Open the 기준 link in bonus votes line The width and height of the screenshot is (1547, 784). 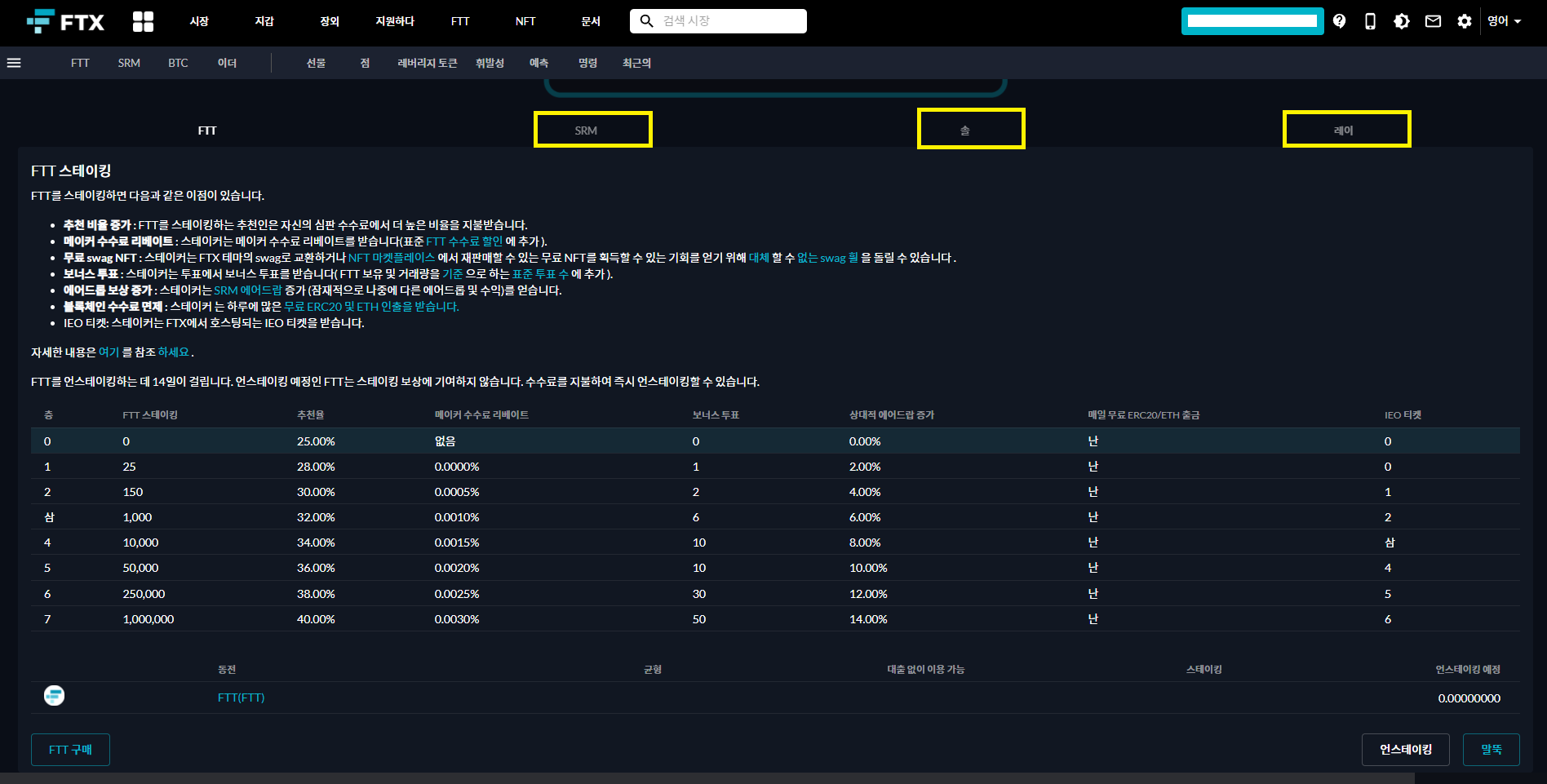coord(452,274)
